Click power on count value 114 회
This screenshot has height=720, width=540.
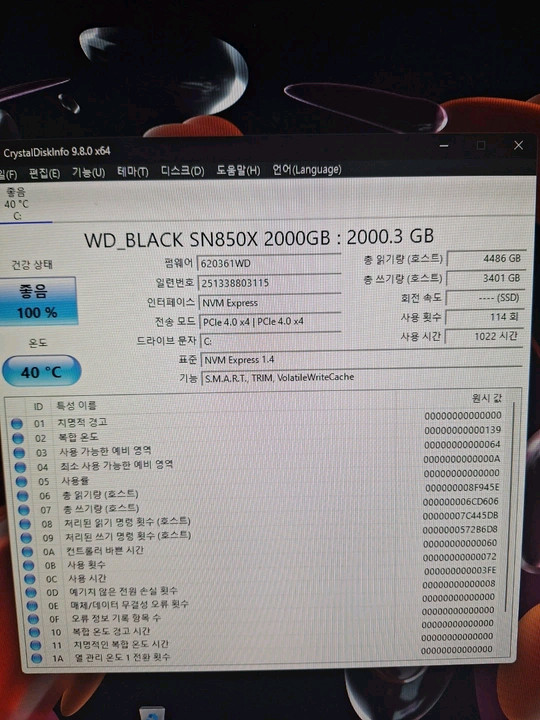pyautogui.click(x=484, y=317)
